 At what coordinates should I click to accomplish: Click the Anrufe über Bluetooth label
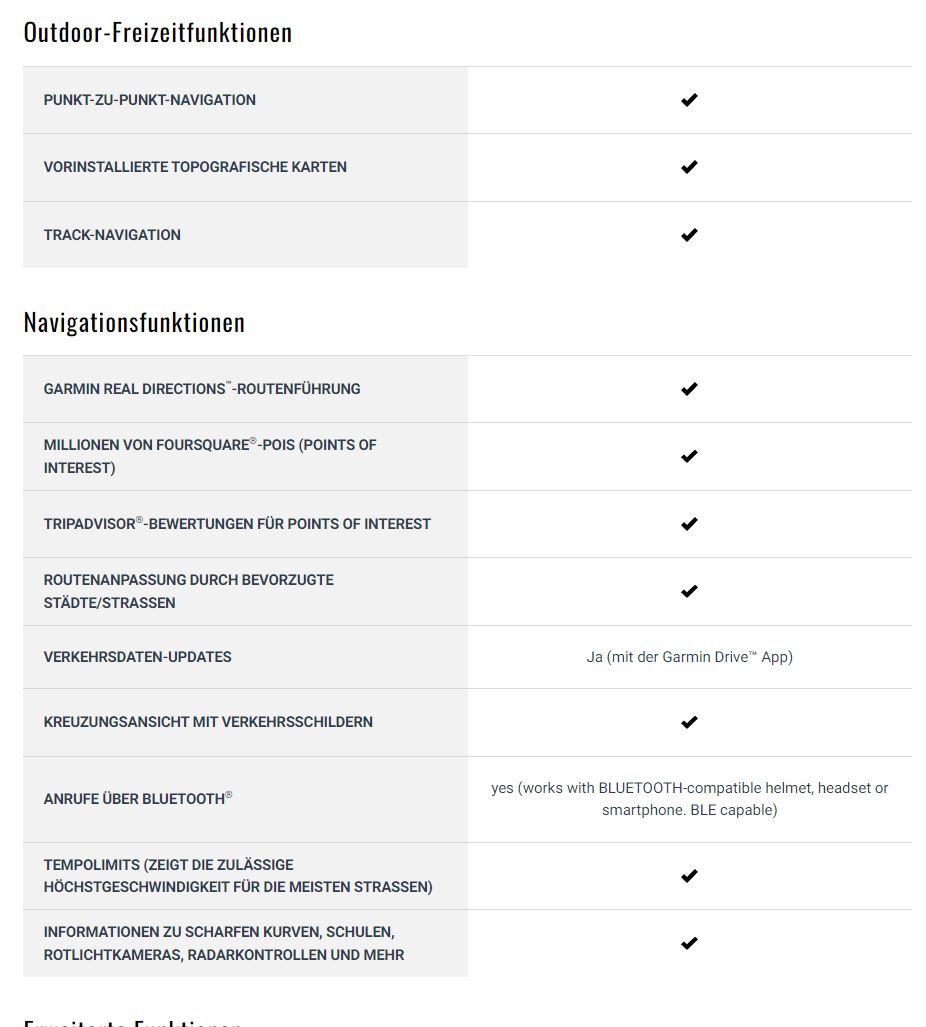pos(138,799)
